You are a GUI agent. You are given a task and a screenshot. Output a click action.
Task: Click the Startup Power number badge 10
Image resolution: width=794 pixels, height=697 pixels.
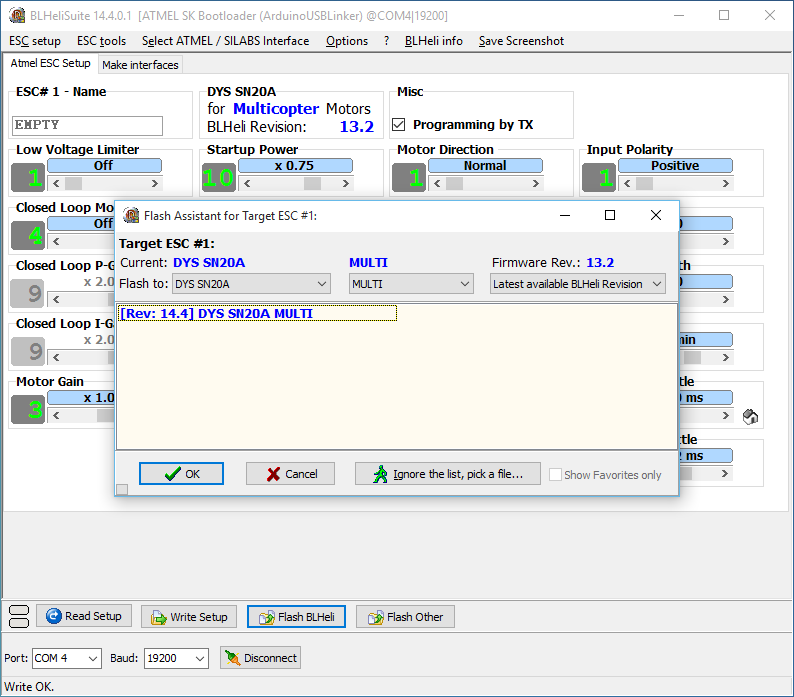[x=219, y=177]
